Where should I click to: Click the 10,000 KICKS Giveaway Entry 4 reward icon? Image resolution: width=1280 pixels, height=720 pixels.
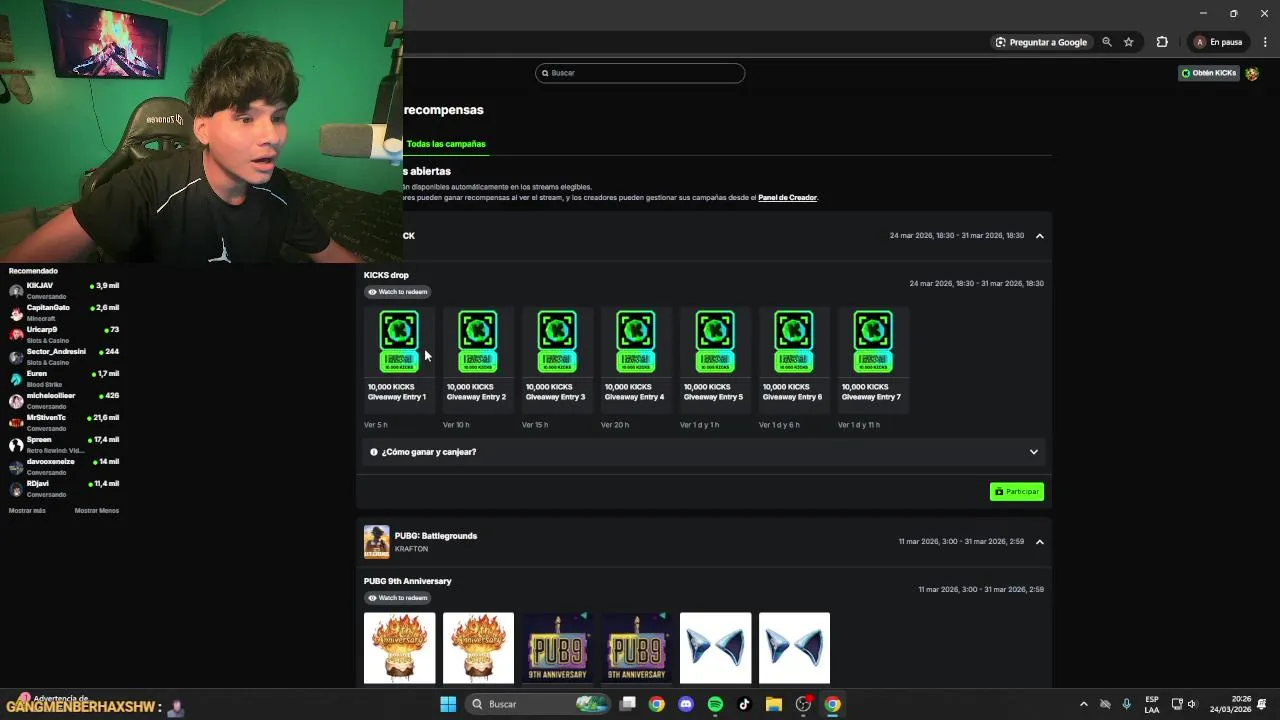[635, 342]
